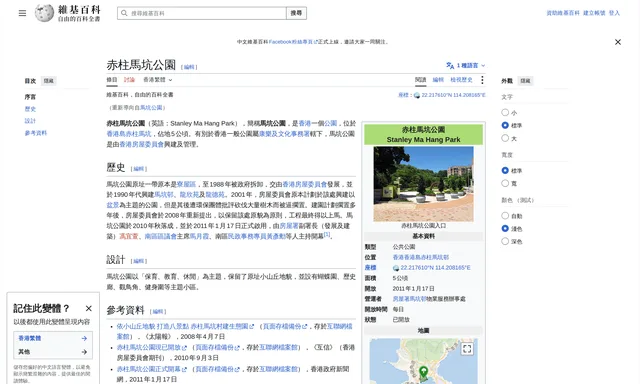The height and width of the screenshot is (384, 640).
Task: Choose 香港繁體 variant in popup
Action: (53, 338)
